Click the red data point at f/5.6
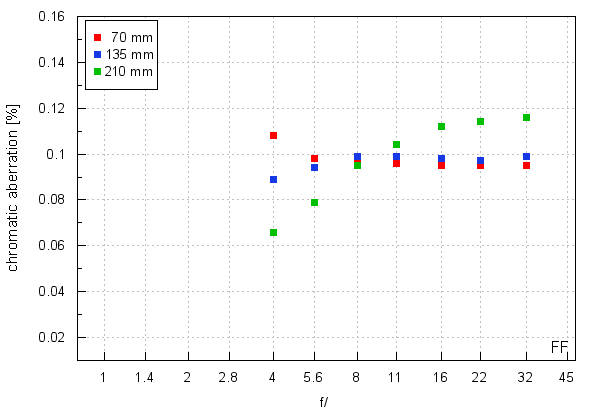The image size is (600, 415). (314, 158)
